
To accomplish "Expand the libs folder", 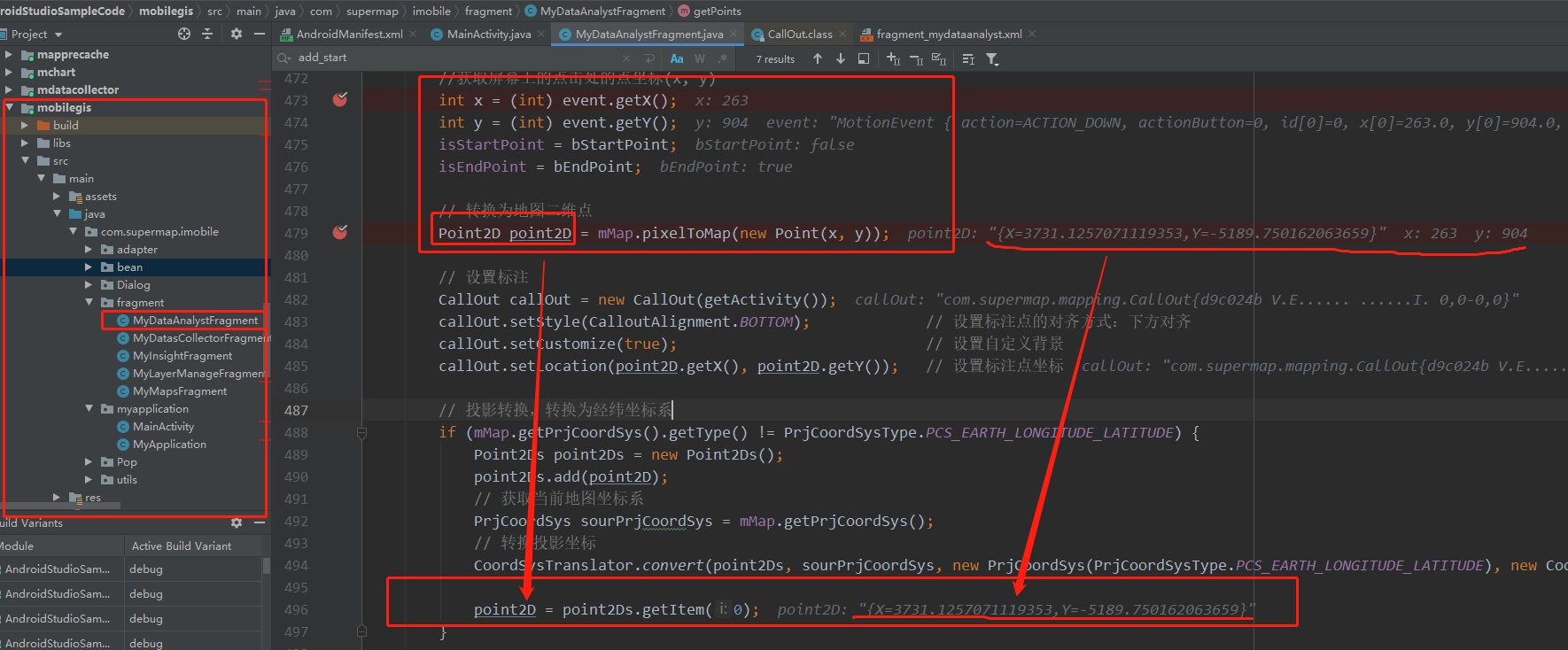I will pyautogui.click(x=25, y=143).
